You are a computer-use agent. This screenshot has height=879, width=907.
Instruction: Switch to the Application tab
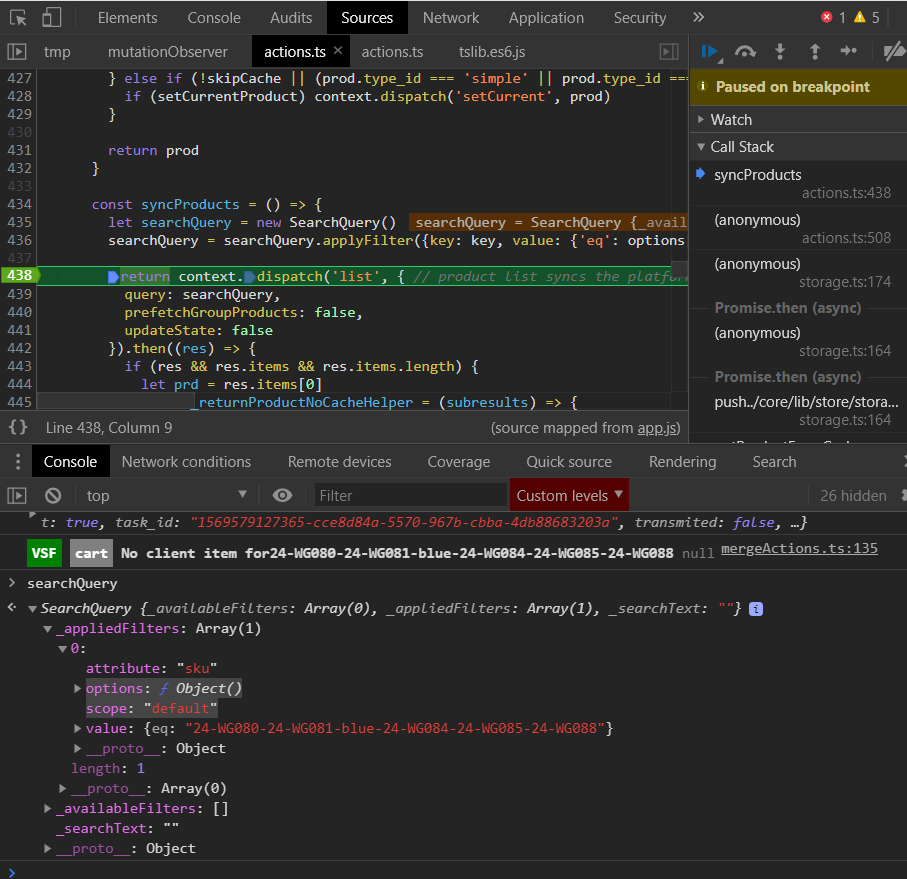tap(546, 18)
